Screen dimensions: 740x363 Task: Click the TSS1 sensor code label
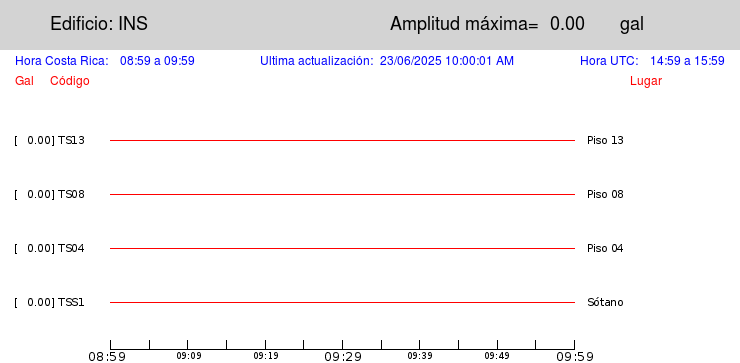71,302
